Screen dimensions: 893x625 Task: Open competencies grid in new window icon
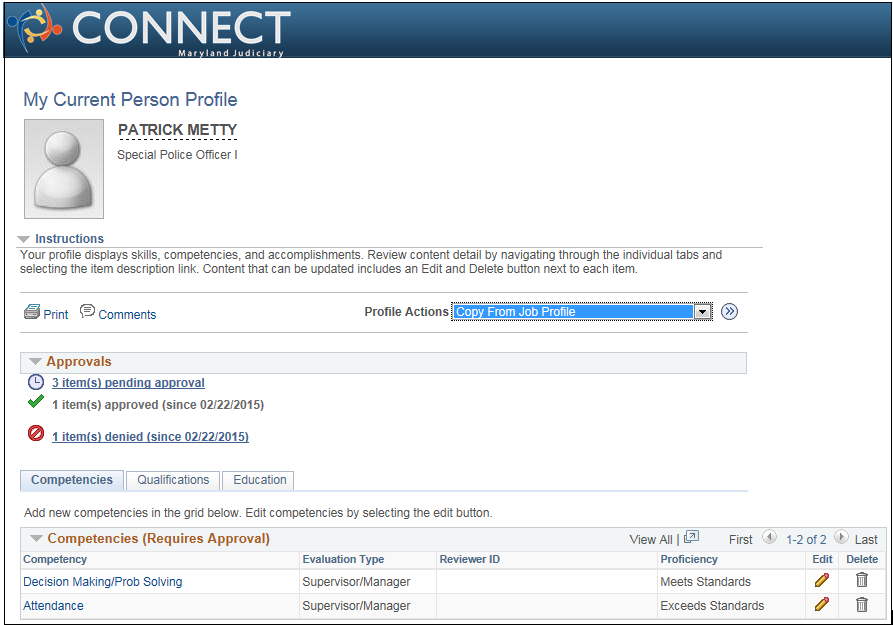click(x=691, y=537)
